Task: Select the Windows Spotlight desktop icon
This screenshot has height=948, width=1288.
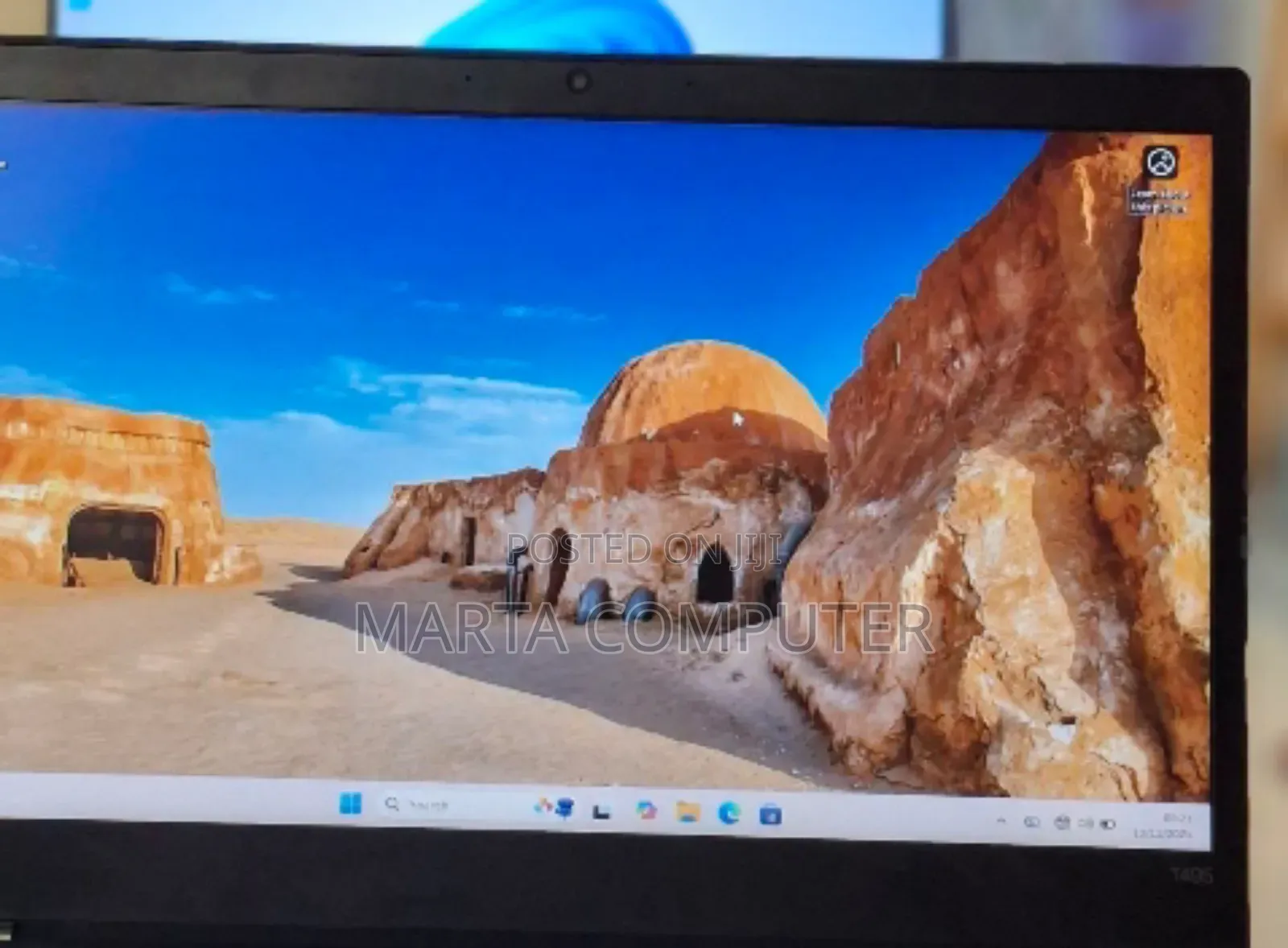Action: coord(1160,179)
